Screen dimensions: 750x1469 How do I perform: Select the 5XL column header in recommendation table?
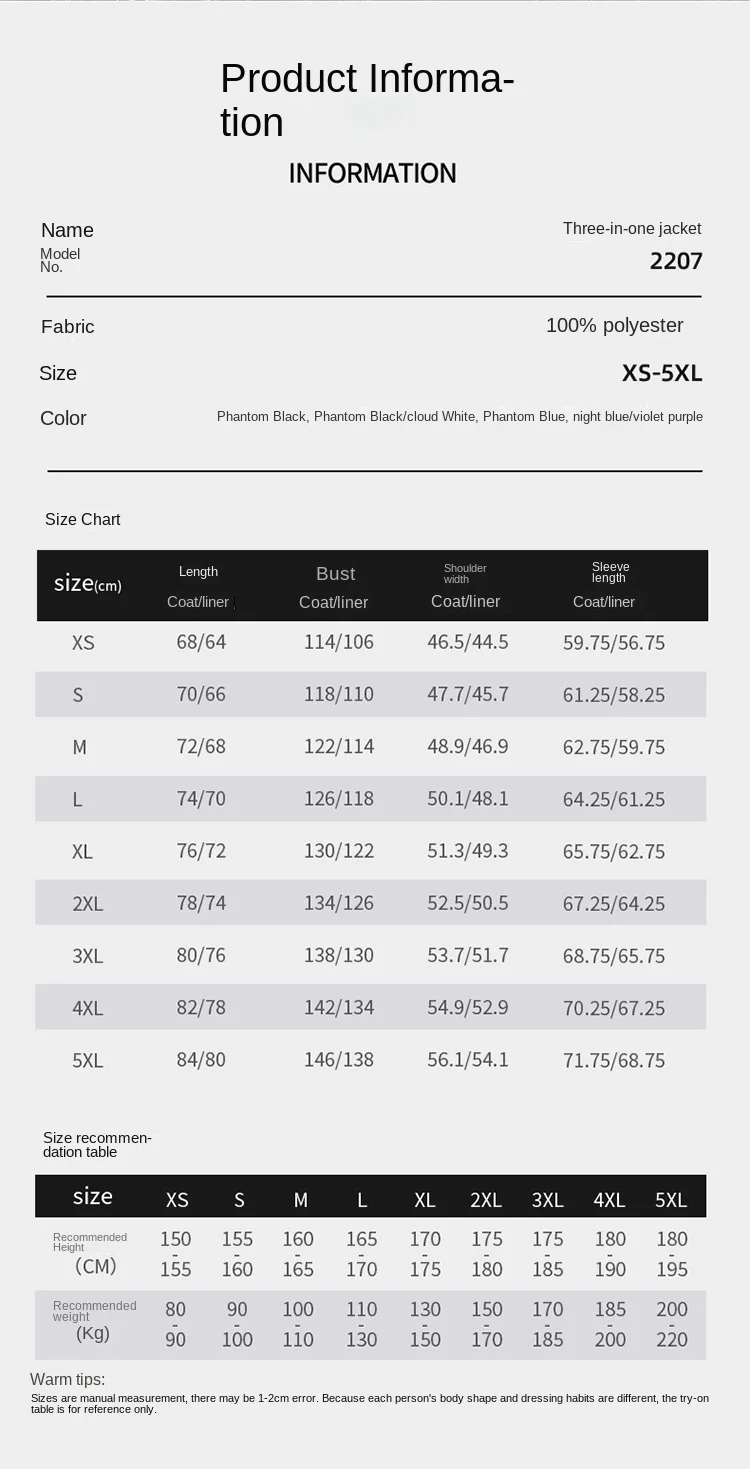pyautogui.click(x=671, y=1200)
